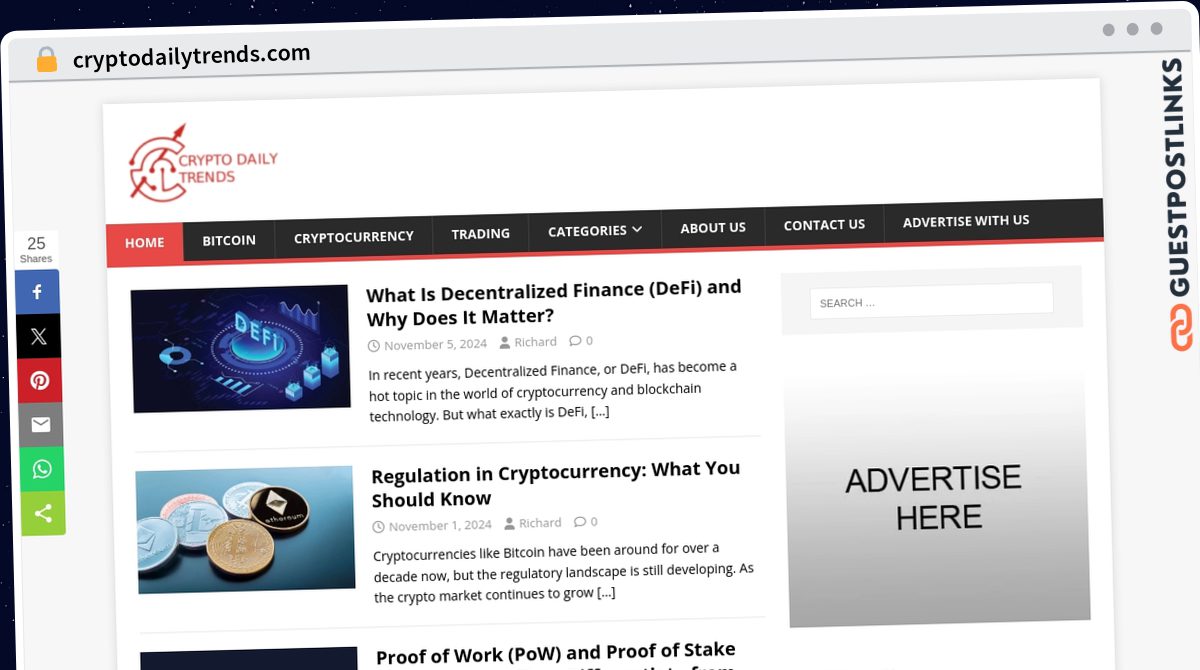Open Advertise With Us in the navigation
The width and height of the screenshot is (1200, 670).
click(x=966, y=221)
